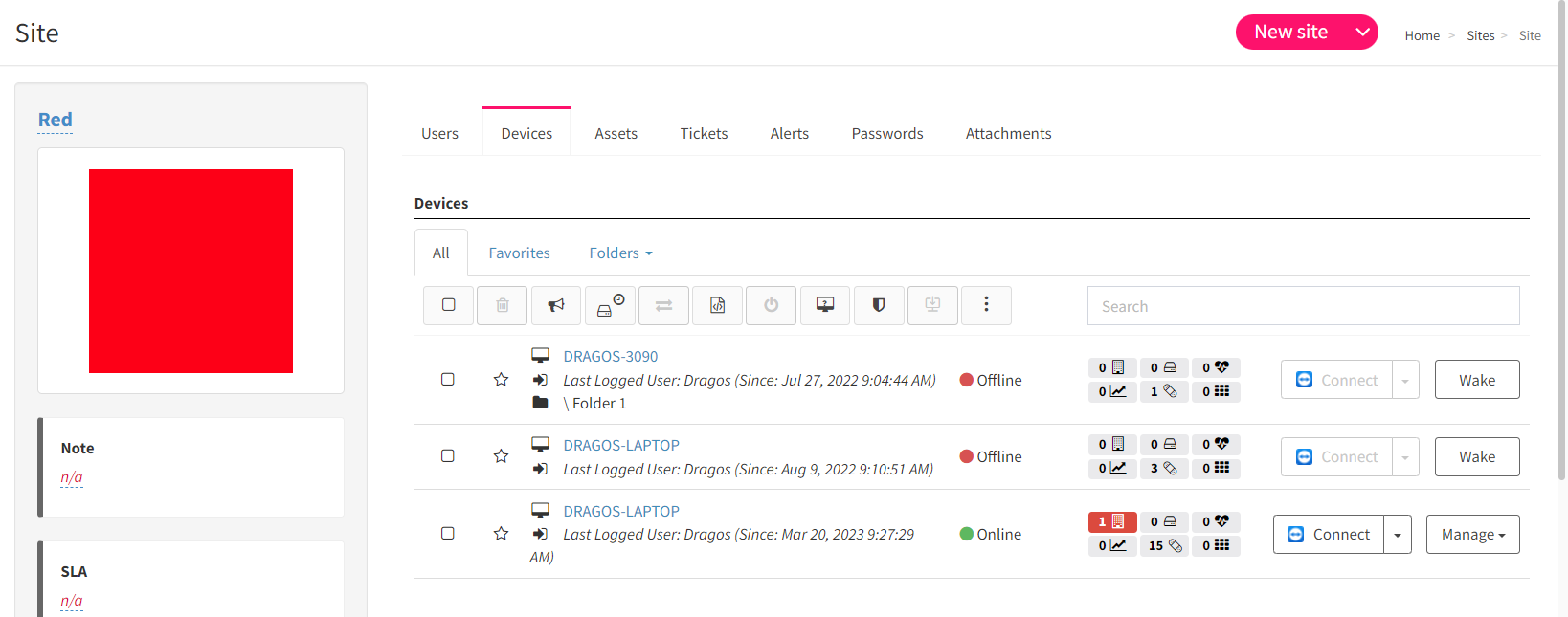The width and height of the screenshot is (1568, 617).
Task: Click the page vertical scrollbar
Action: click(1563, 239)
